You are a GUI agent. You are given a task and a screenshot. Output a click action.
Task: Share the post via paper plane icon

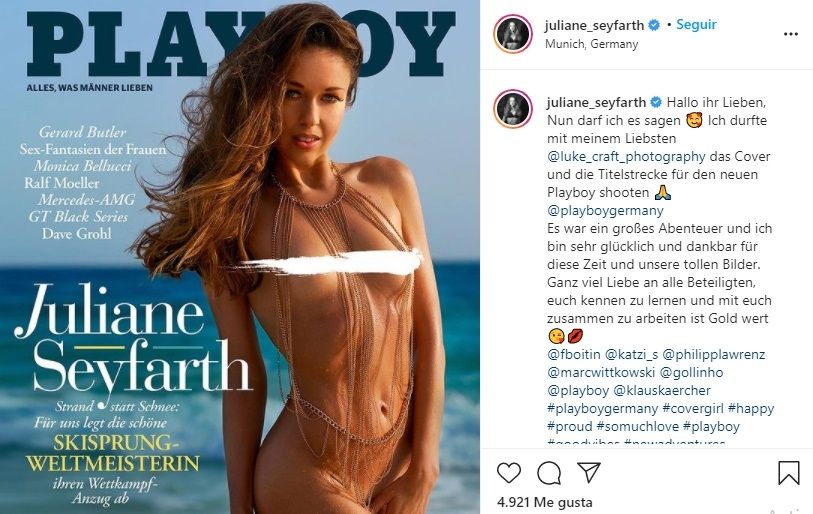pyautogui.click(x=588, y=473)
